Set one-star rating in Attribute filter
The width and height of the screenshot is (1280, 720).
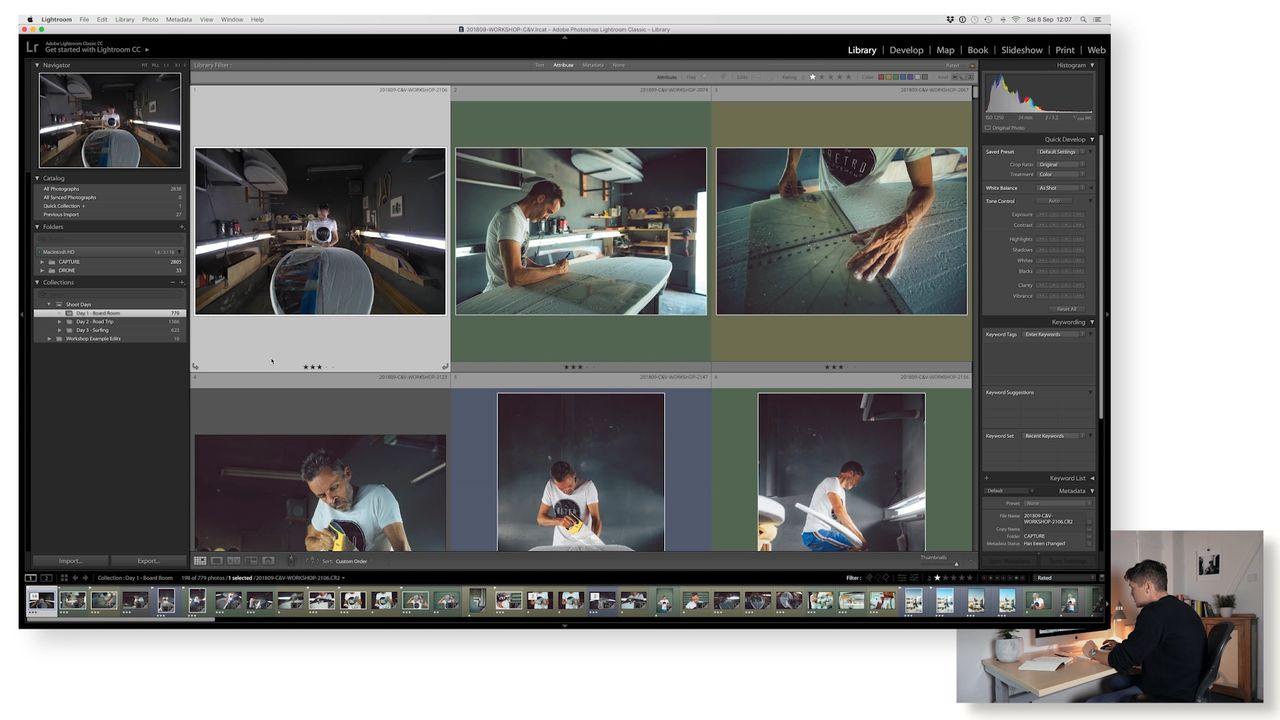[x=813, y=77]
